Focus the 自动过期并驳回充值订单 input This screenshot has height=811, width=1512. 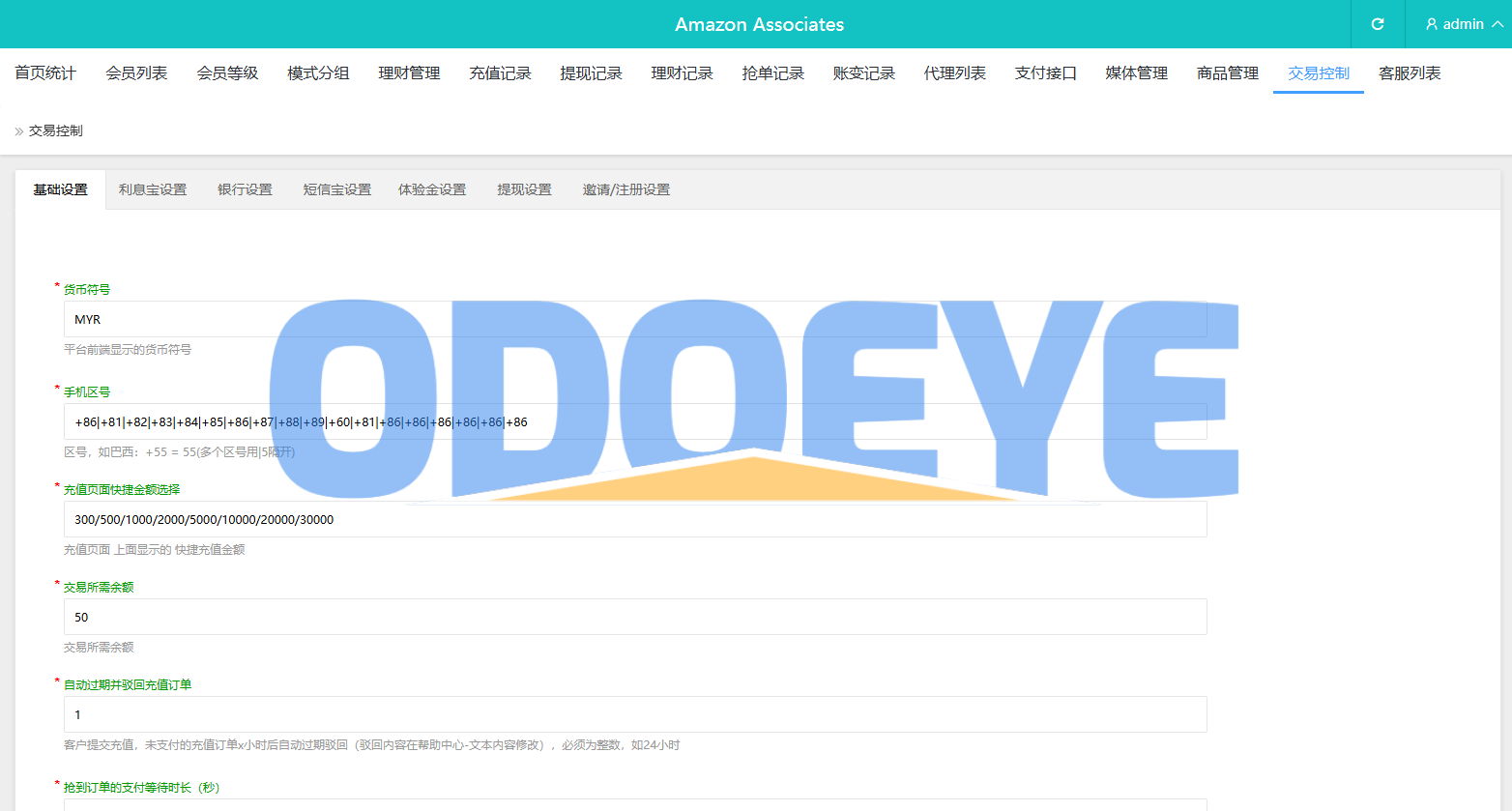point(634,715)
